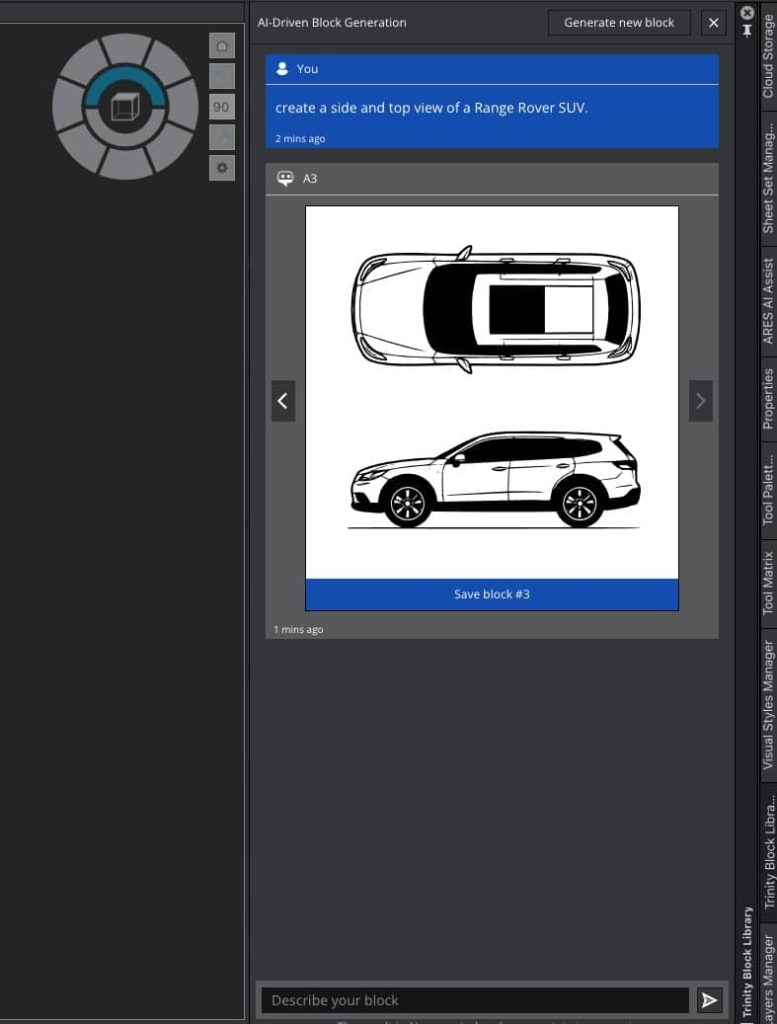Send the block description with arrow icon
This screenshot has width=777, height=1024.
tap(709, 1000)
